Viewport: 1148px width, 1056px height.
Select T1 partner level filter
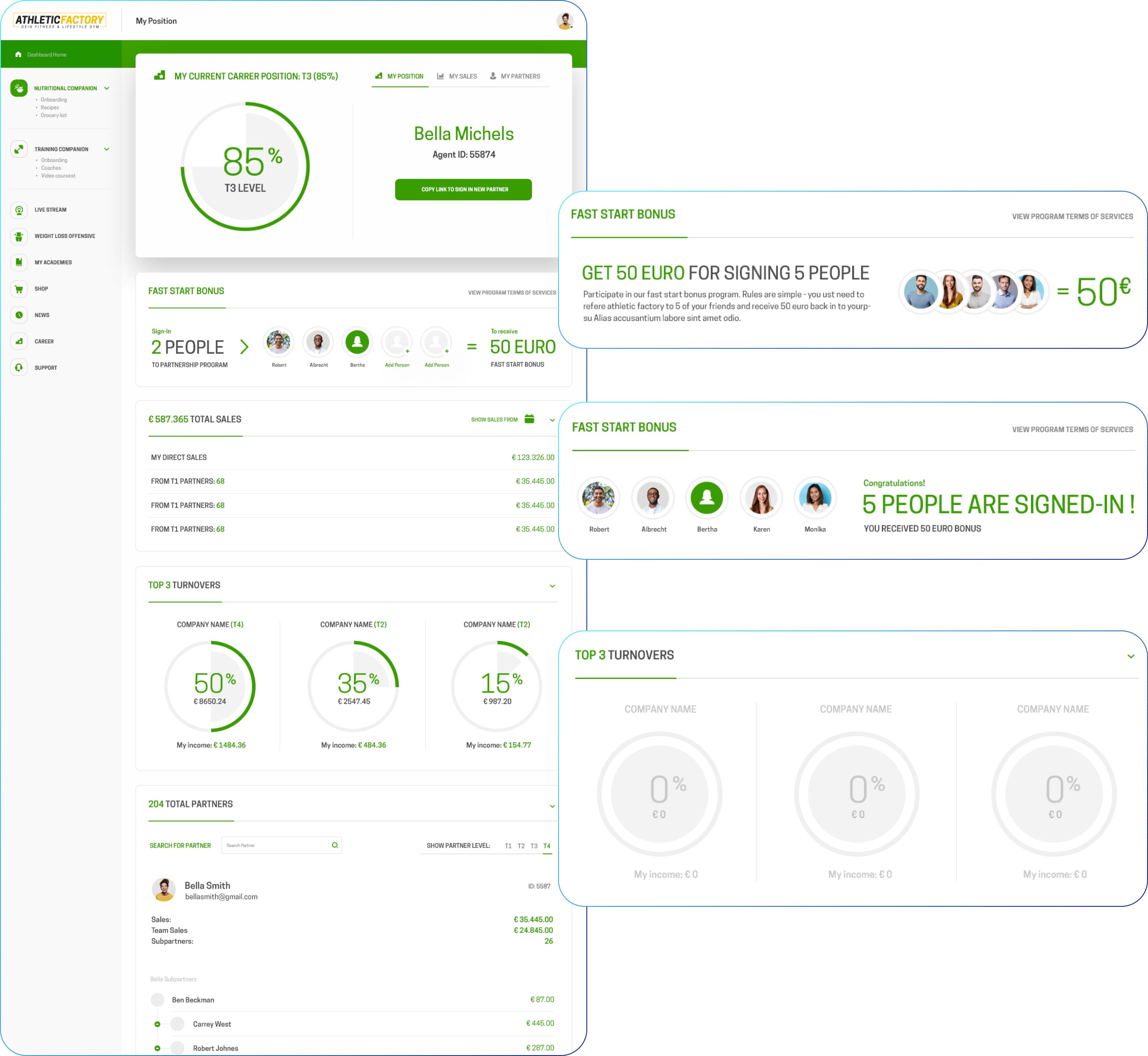[508, 846]
